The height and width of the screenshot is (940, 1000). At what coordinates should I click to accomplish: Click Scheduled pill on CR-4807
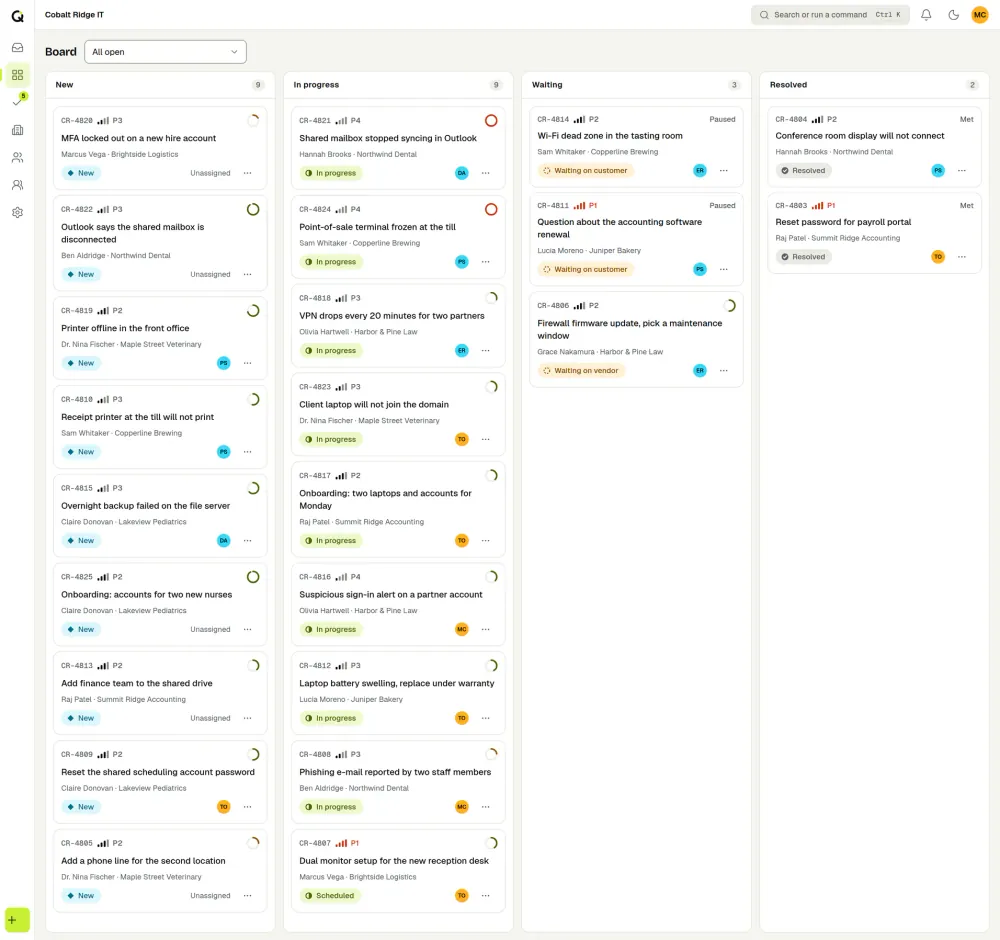(330, 895)
